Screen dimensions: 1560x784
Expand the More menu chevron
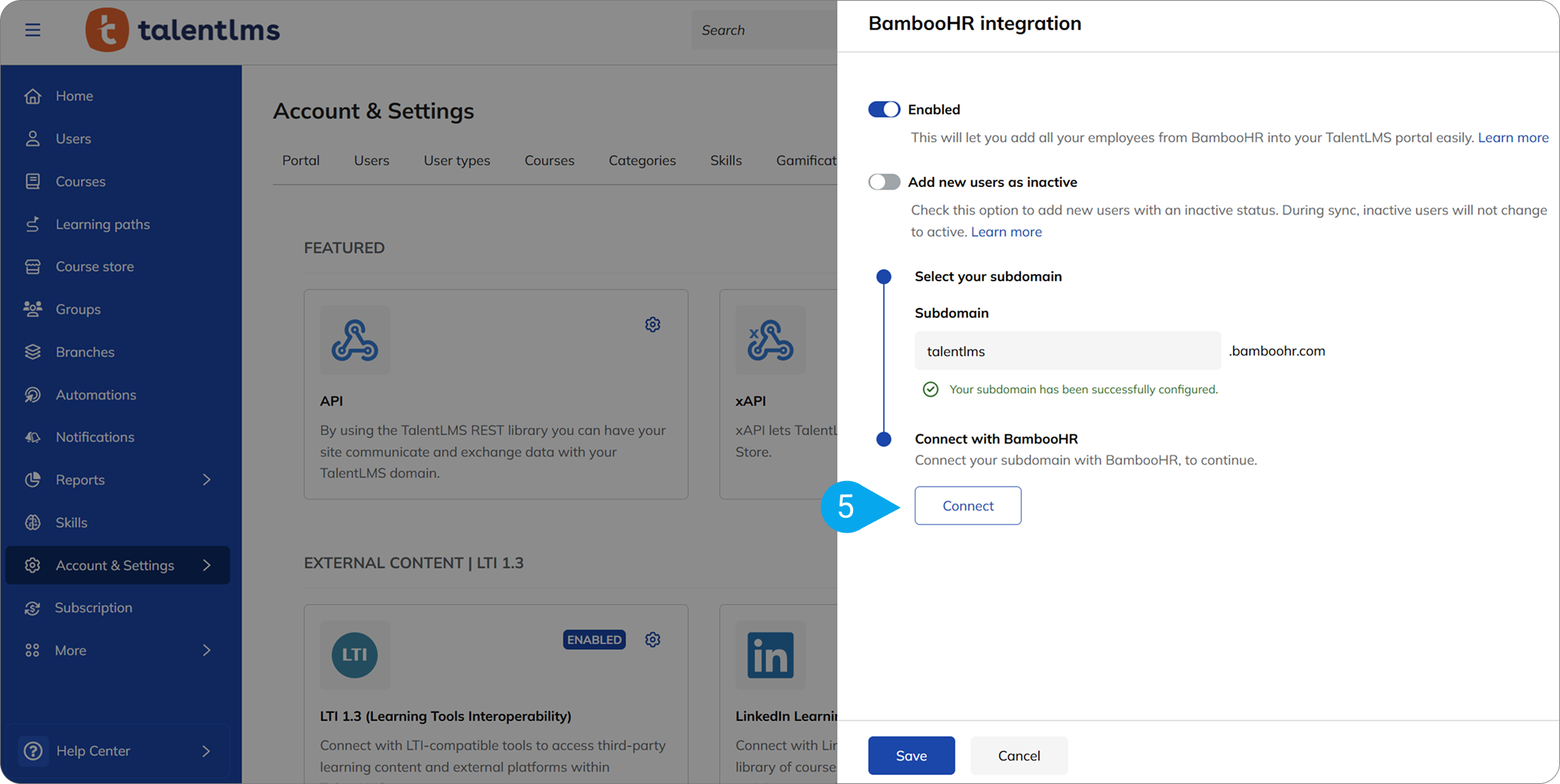[x=207, y=651]
